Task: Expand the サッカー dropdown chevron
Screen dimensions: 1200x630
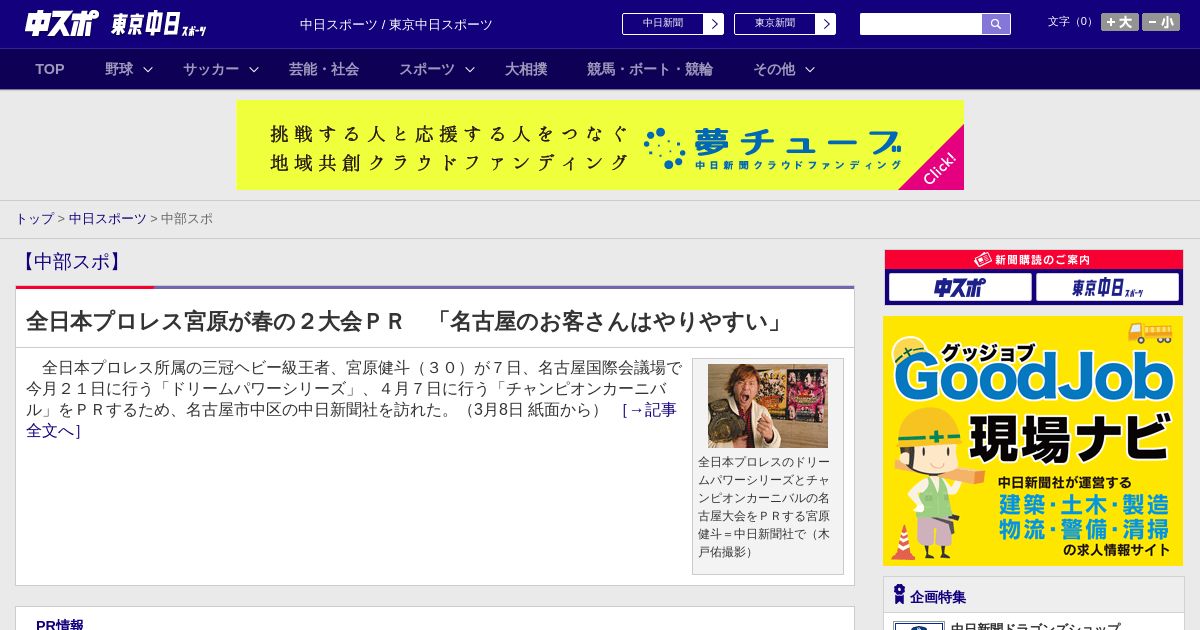Action: click(x=254, y=69)
